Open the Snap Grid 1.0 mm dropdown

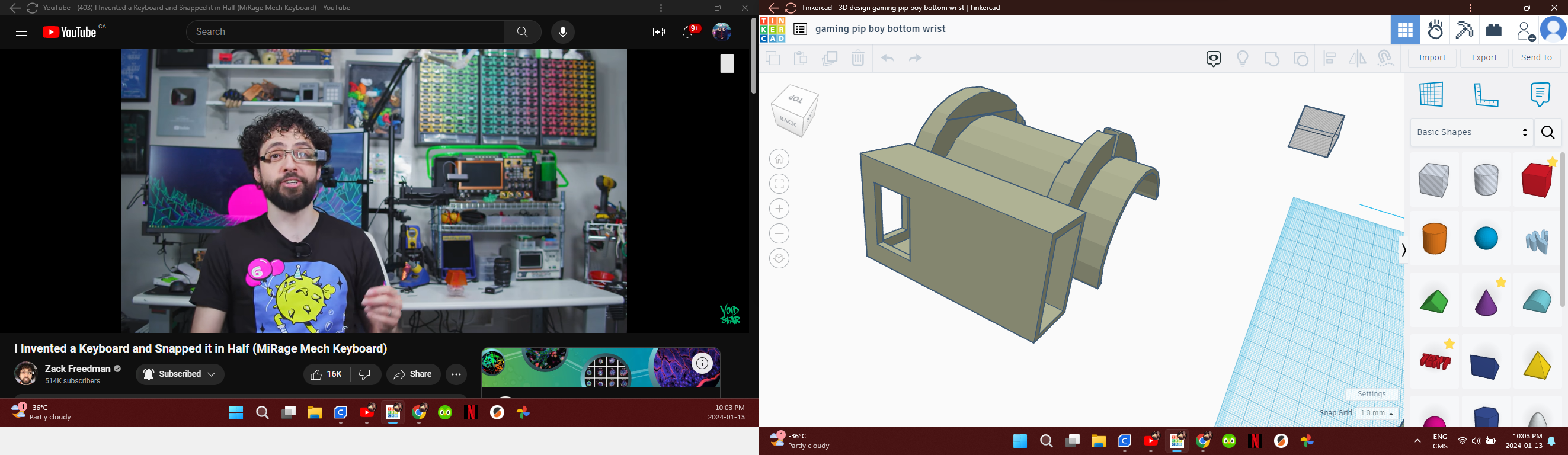[1376, 413]
